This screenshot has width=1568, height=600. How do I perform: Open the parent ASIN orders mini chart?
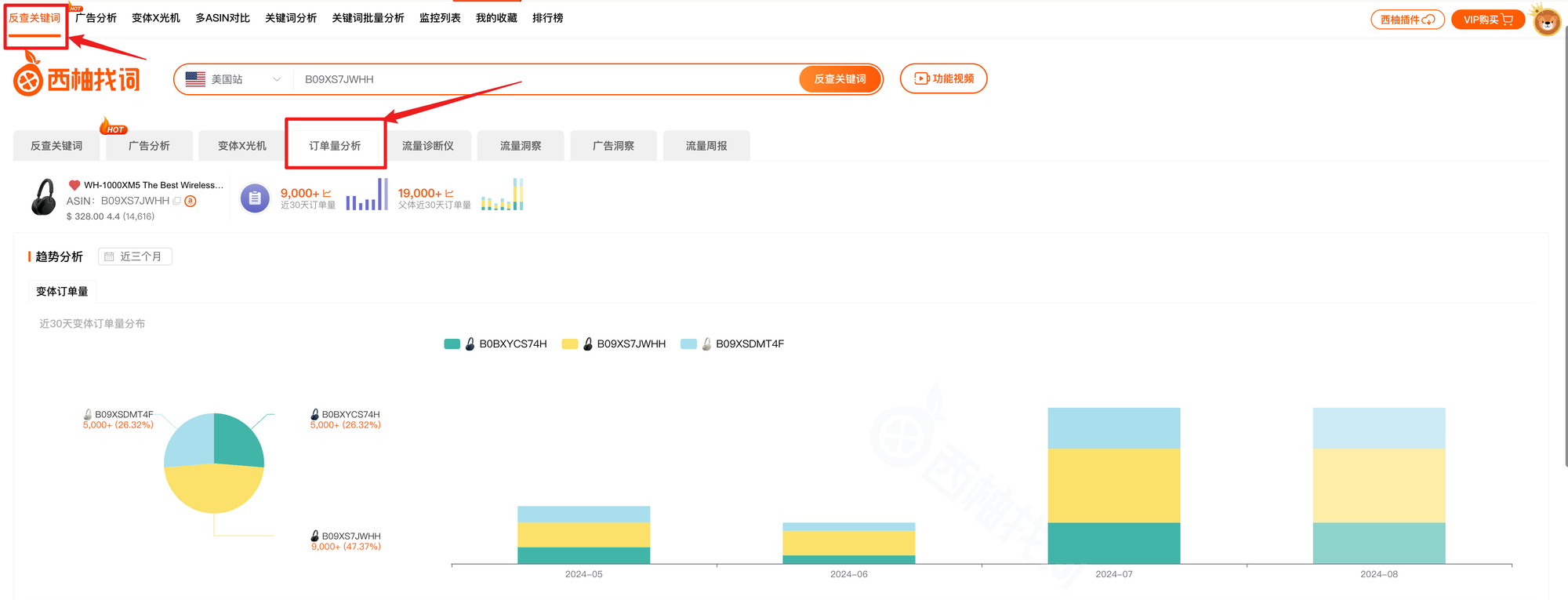tap(502, 194)
